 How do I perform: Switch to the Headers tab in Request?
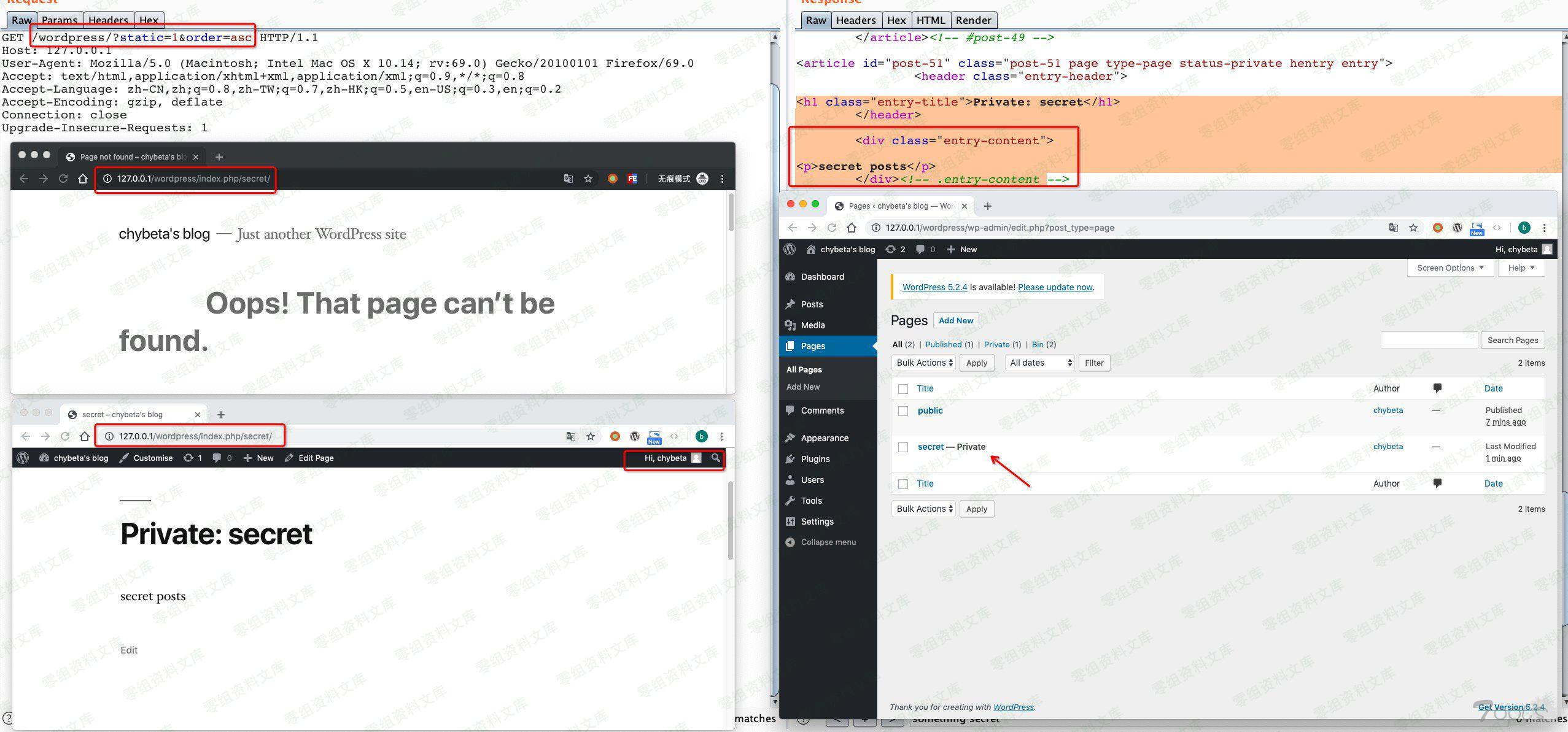[108, 20]
